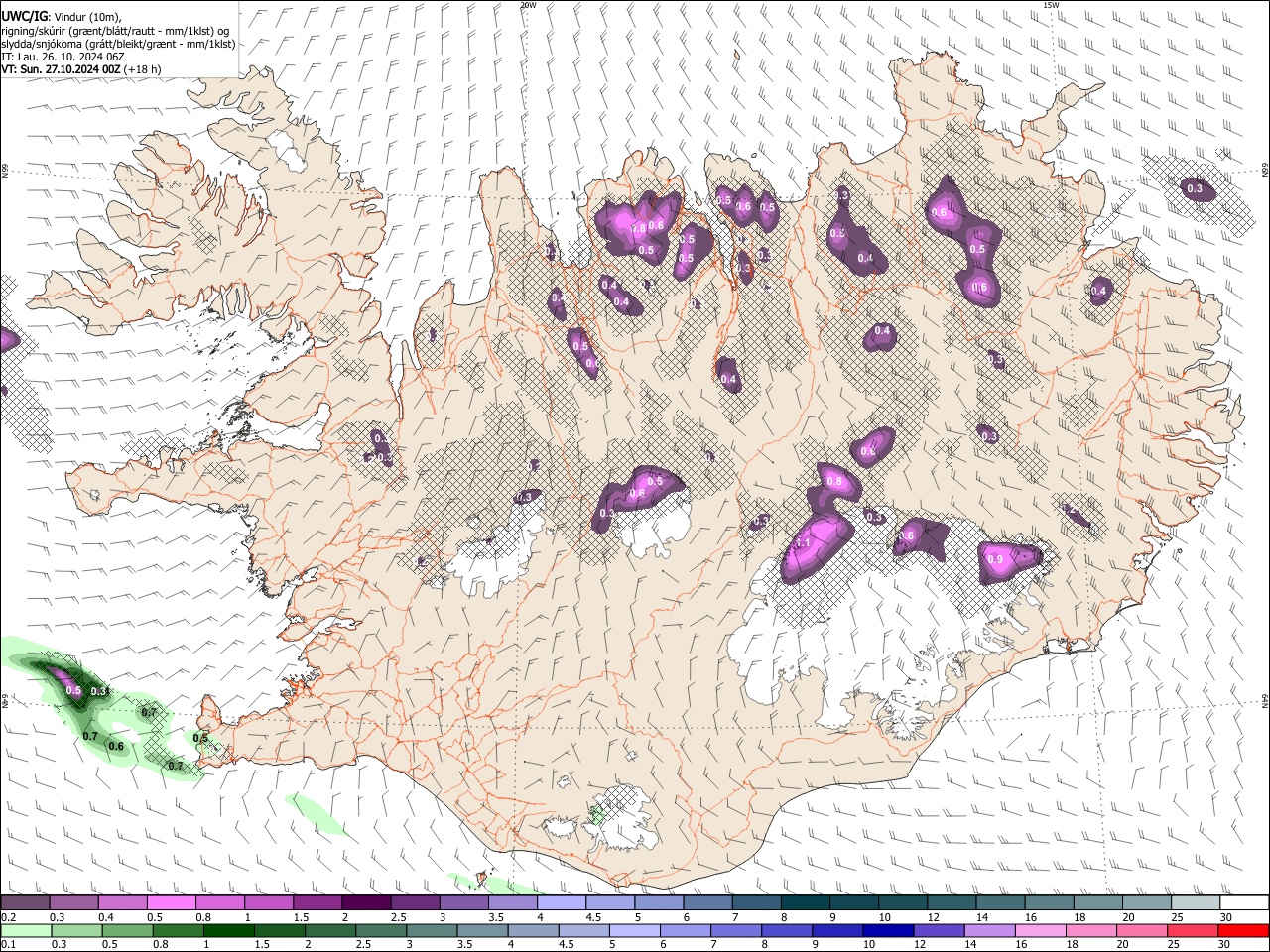Click the 0.5 value inside the southwest rain band

pos(72,691)
